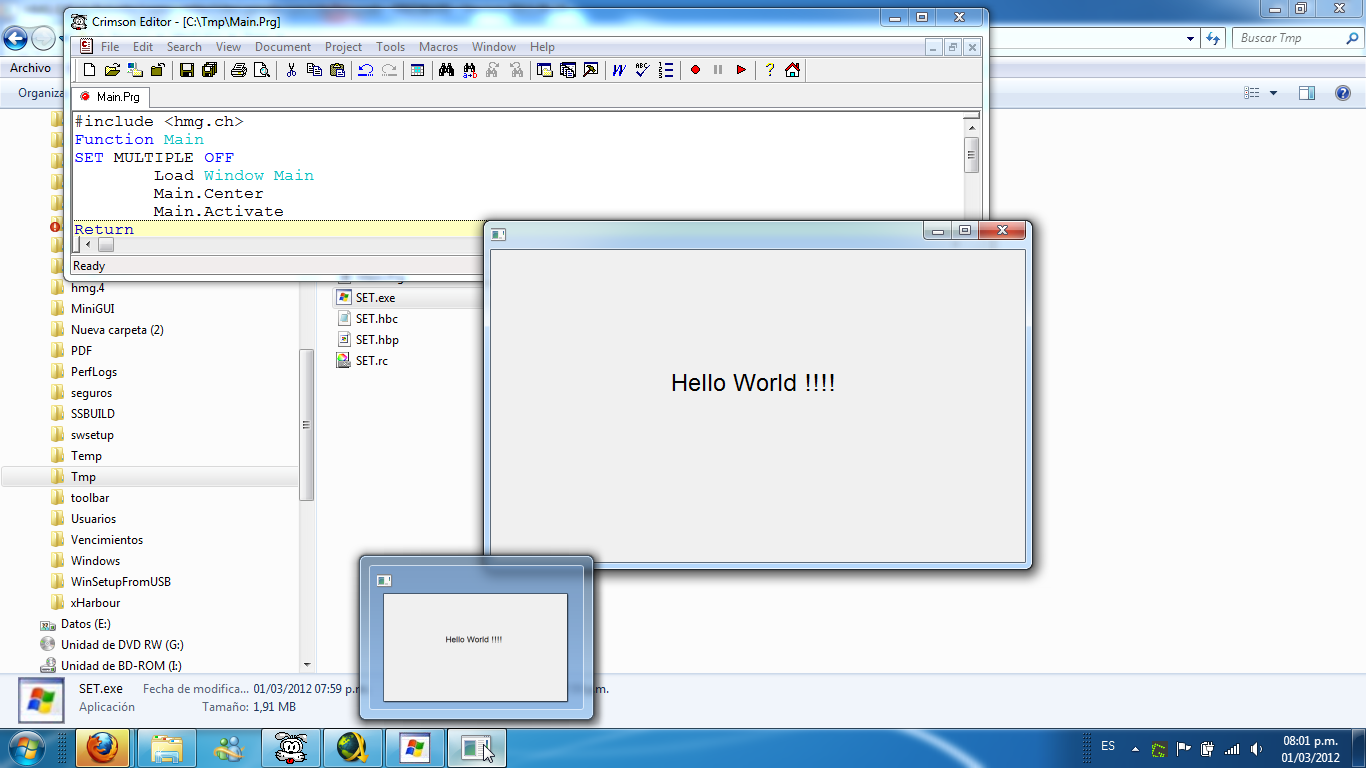Open the Explorer address bar history dropdown
The width and height of the screenshot is (1366, 768).
click(x=1190, y=38)
